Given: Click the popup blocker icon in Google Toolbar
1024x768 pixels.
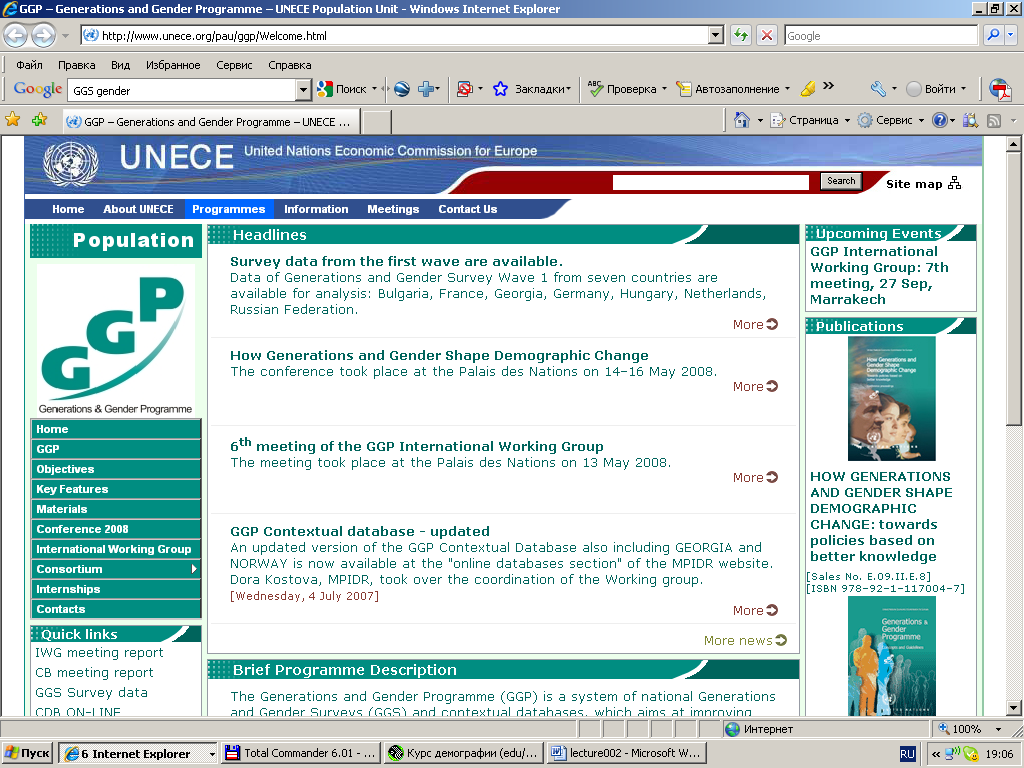Looking at the screenshot, I should pyautogui.click(x=464, y=89).
